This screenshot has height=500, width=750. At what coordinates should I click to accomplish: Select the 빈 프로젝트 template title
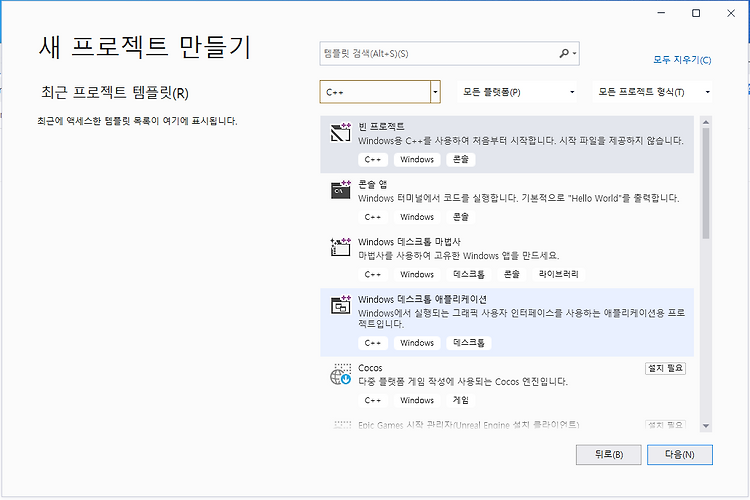381,127
